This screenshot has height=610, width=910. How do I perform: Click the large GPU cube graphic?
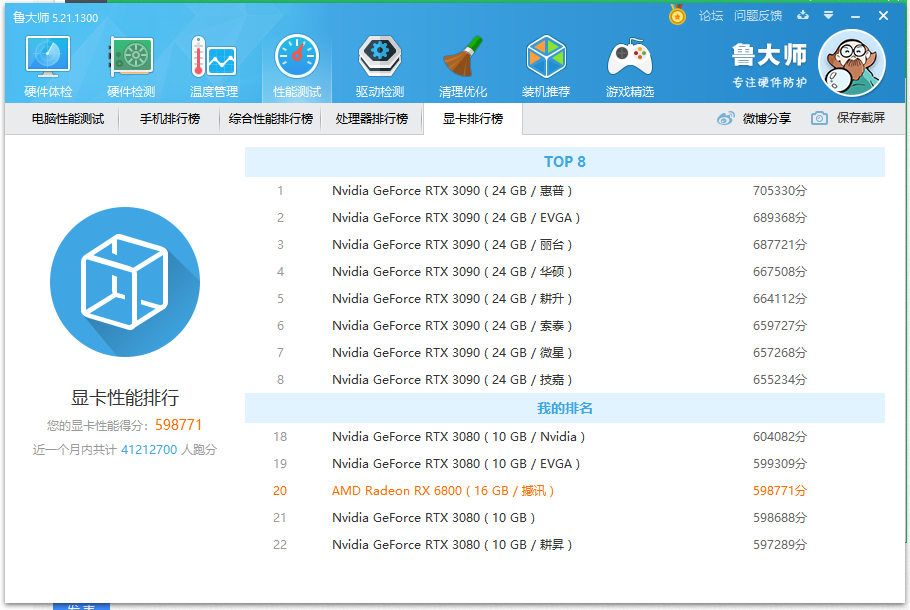pyautogui.click(x=125, y=282)
